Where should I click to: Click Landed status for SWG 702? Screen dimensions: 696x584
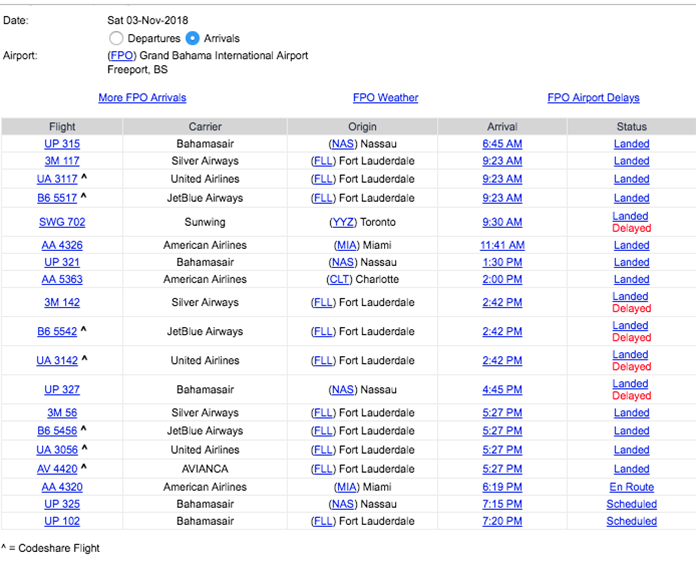630,217
